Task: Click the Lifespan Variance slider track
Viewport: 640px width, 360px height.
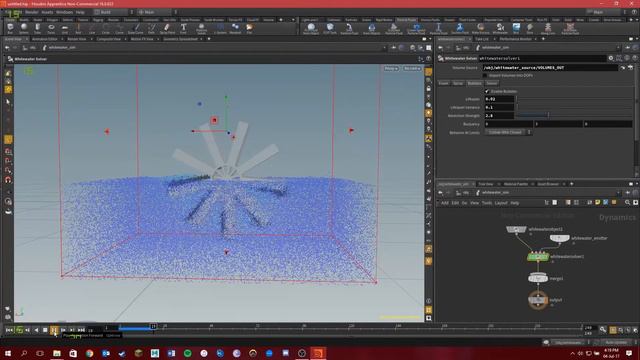Action: point(575,107)
